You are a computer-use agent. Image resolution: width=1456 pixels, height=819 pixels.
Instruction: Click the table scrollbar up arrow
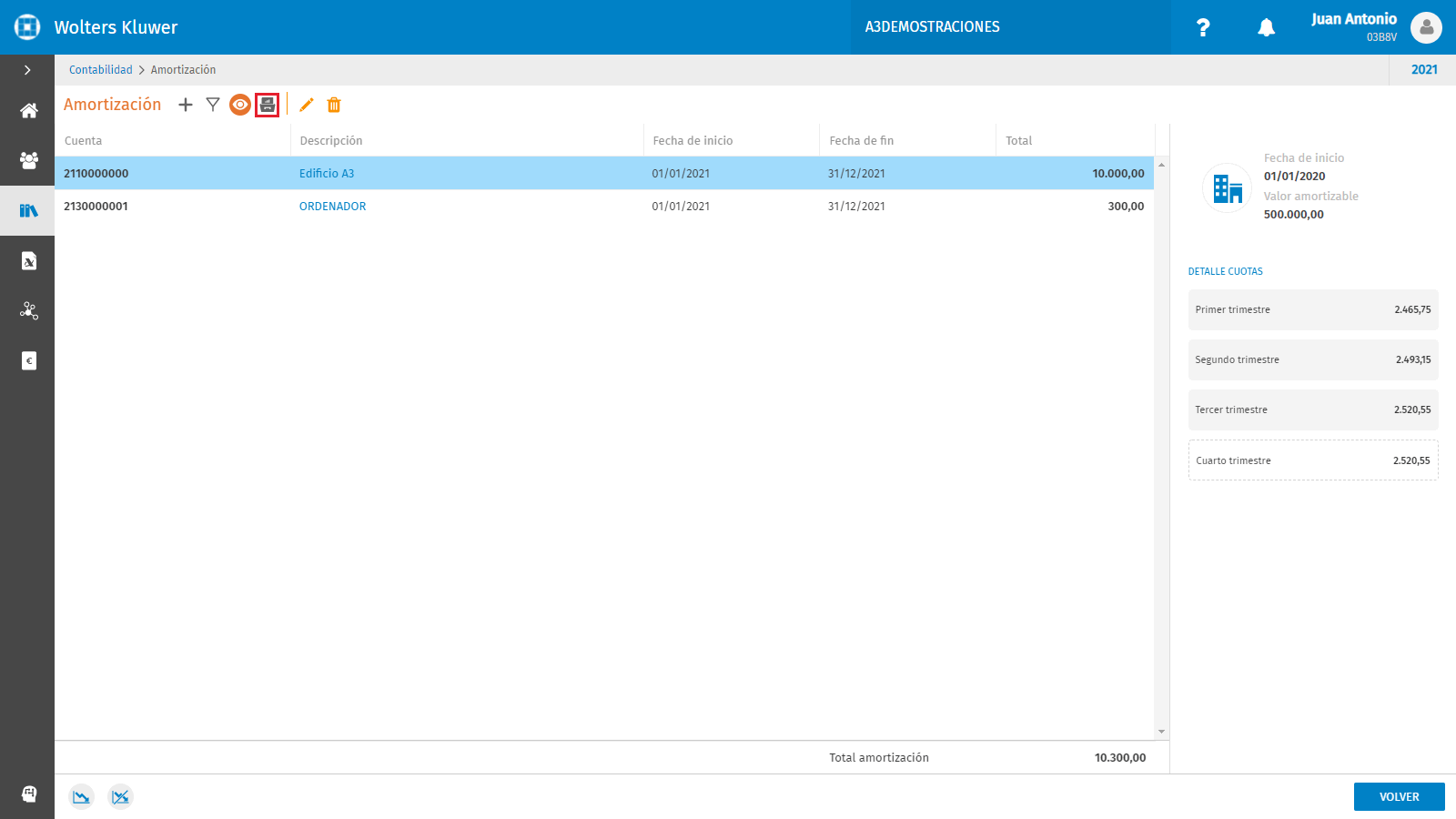(1161, 165)
